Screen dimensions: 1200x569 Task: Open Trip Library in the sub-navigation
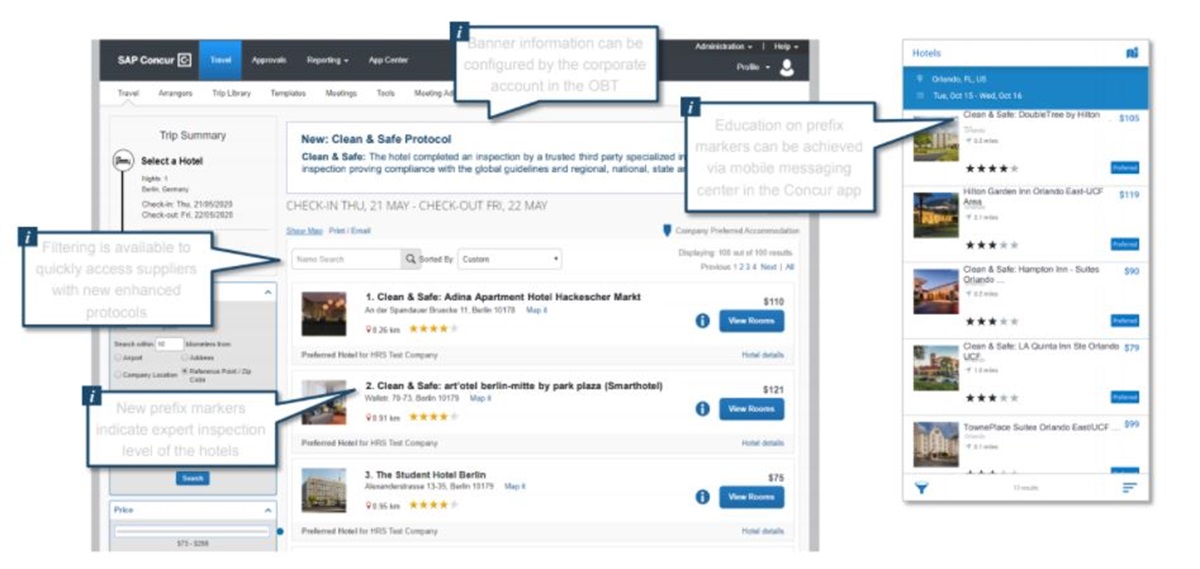tap(231, 93)
